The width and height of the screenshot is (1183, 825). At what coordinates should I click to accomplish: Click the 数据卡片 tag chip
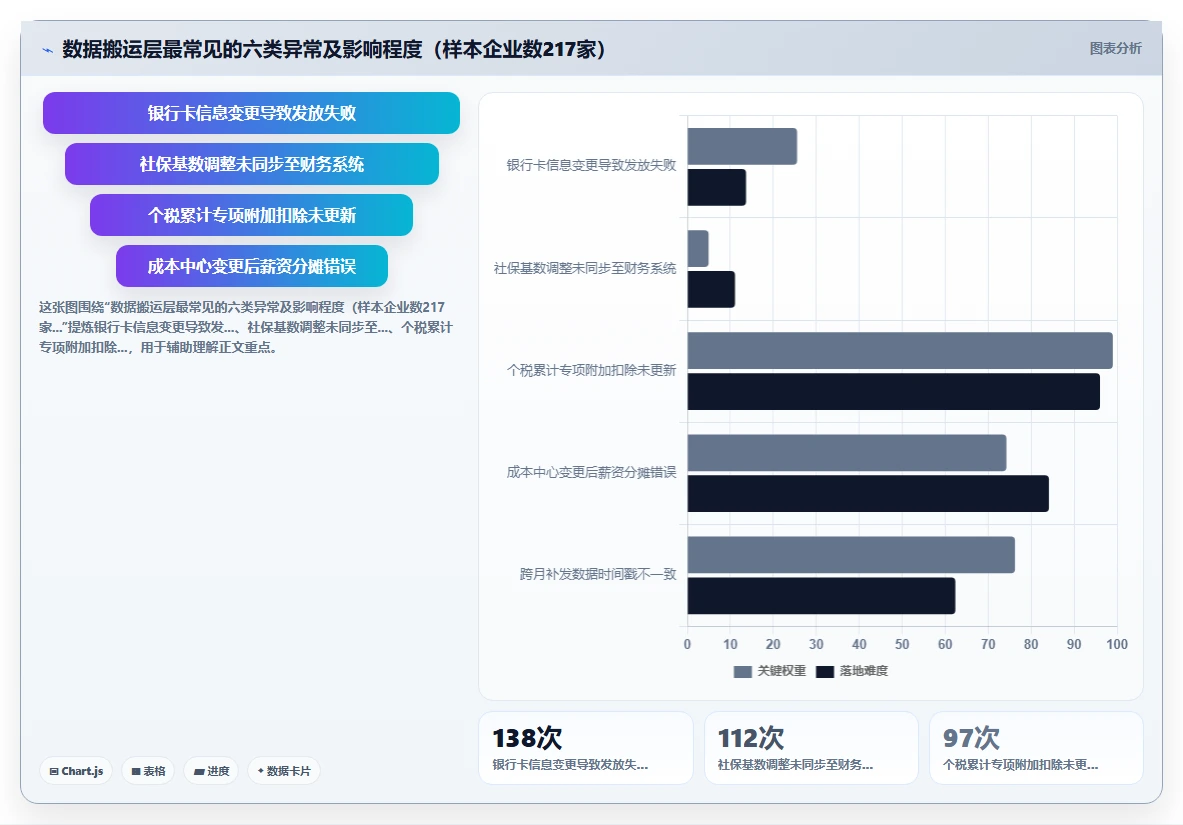point(284,771)
